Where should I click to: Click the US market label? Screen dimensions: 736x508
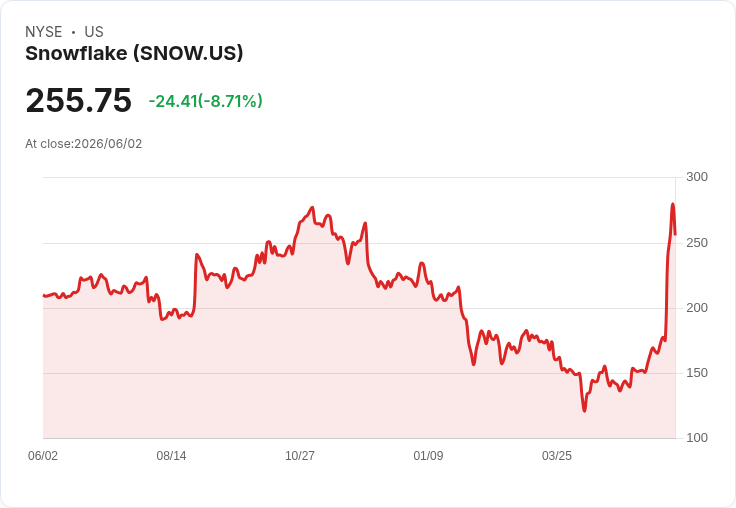click(94, 31)
